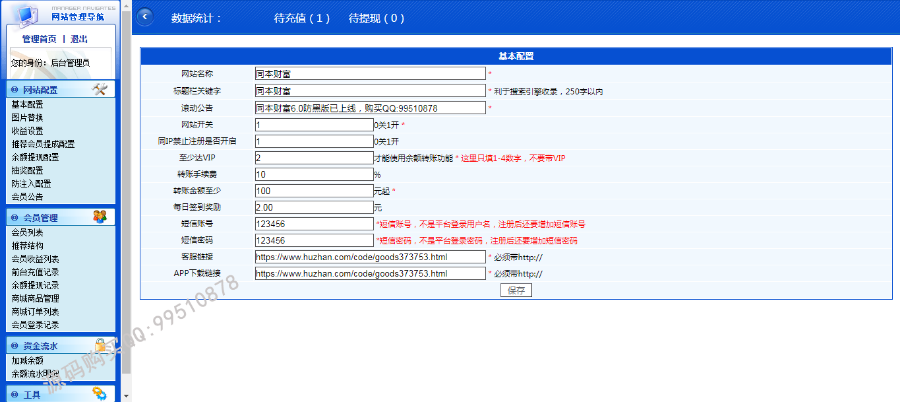Open 会员列表 in the sidebar
900x402 pixels.
[x=27, y=233]
